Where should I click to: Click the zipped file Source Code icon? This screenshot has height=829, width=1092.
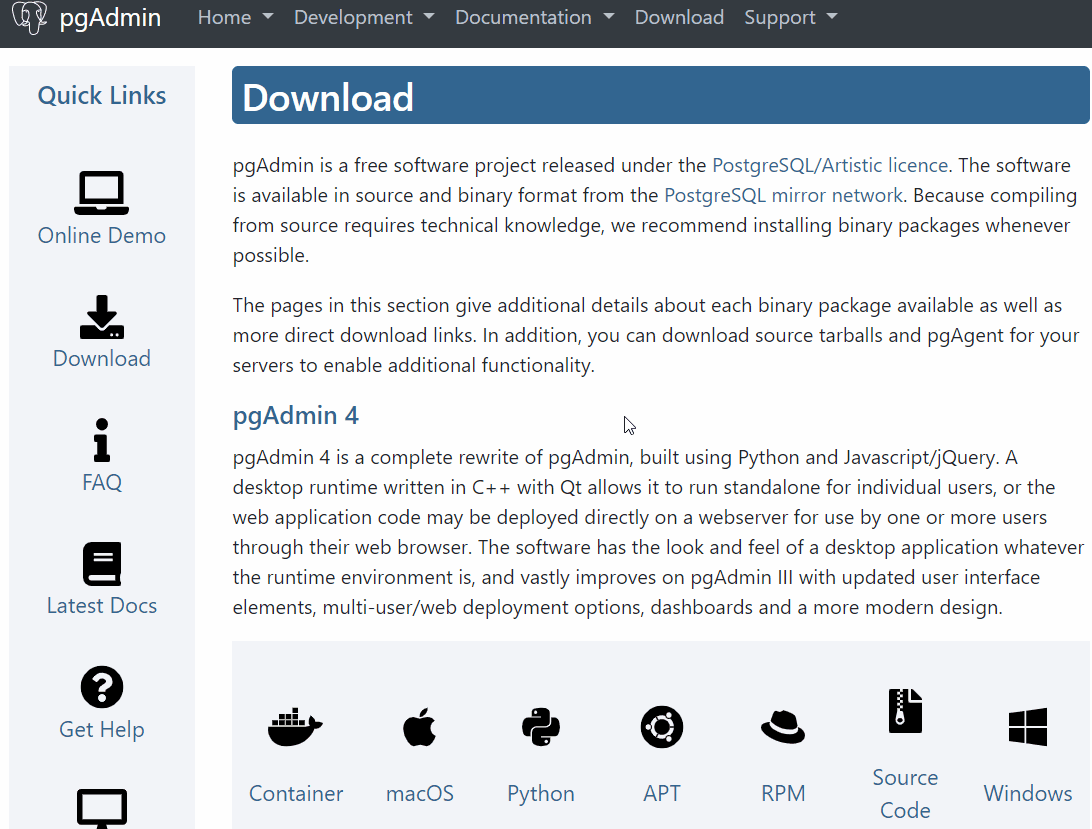pyautogui.click(x=905, y=711)
